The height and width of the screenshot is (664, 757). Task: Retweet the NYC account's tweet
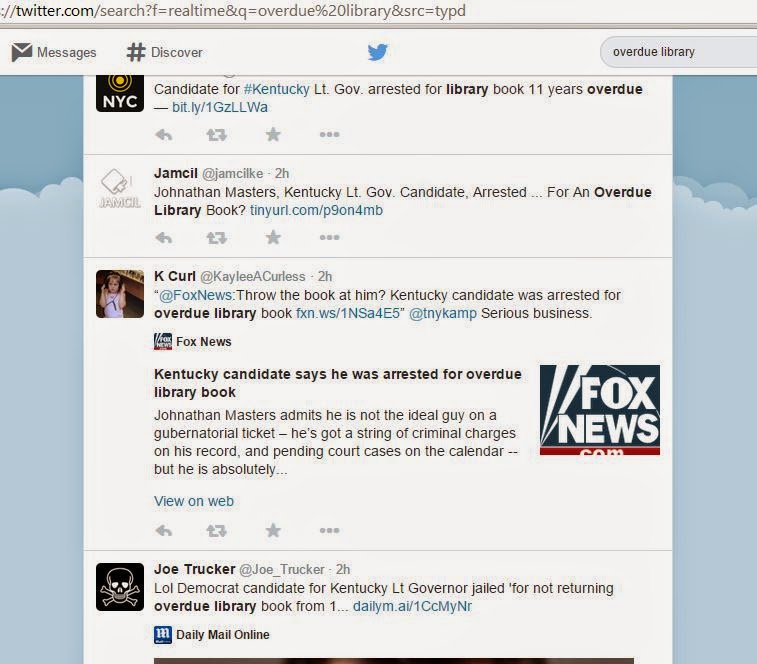pos(216,135)
